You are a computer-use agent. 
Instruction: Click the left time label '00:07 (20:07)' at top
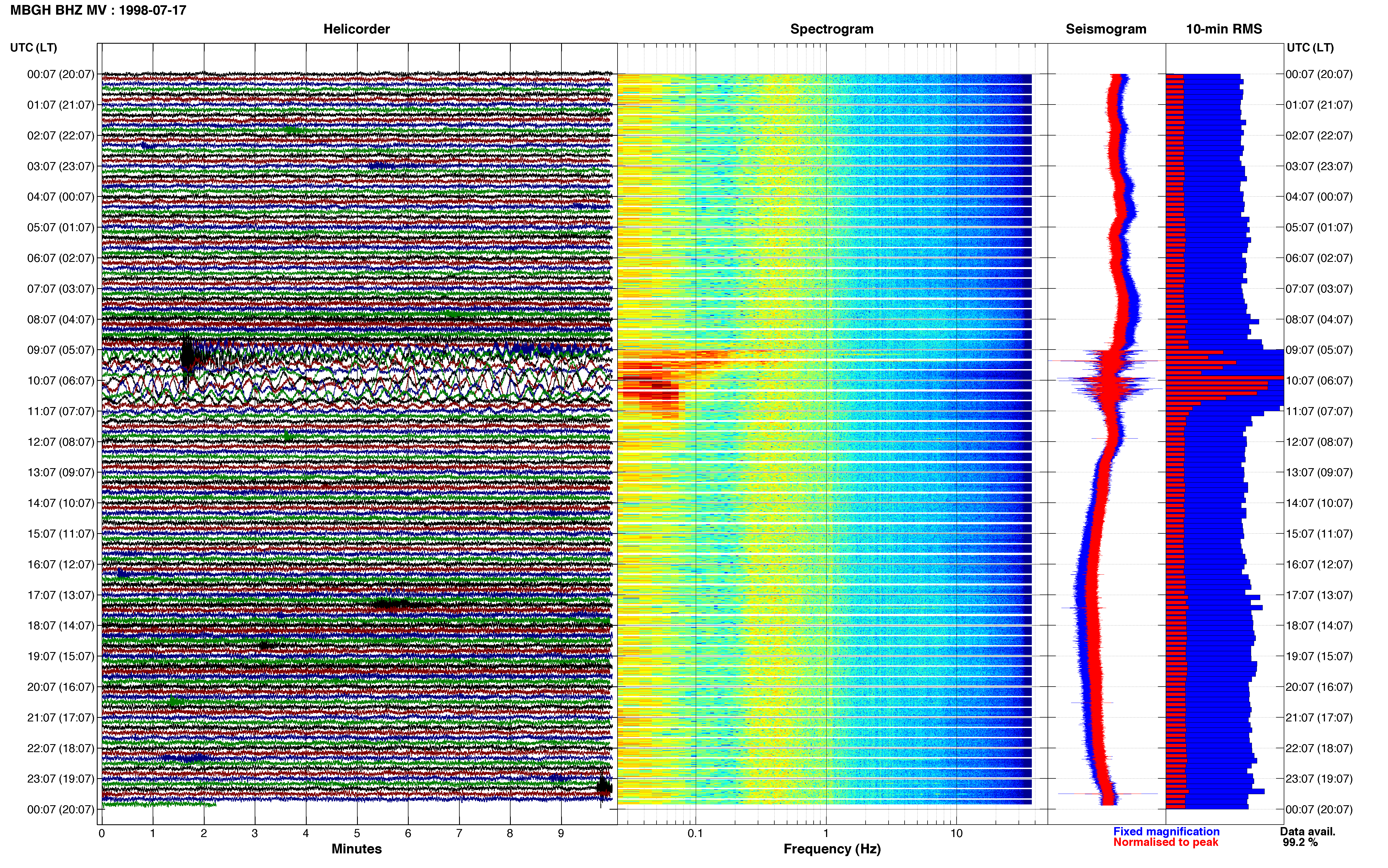pyautogui.click(x=60, y=74)
